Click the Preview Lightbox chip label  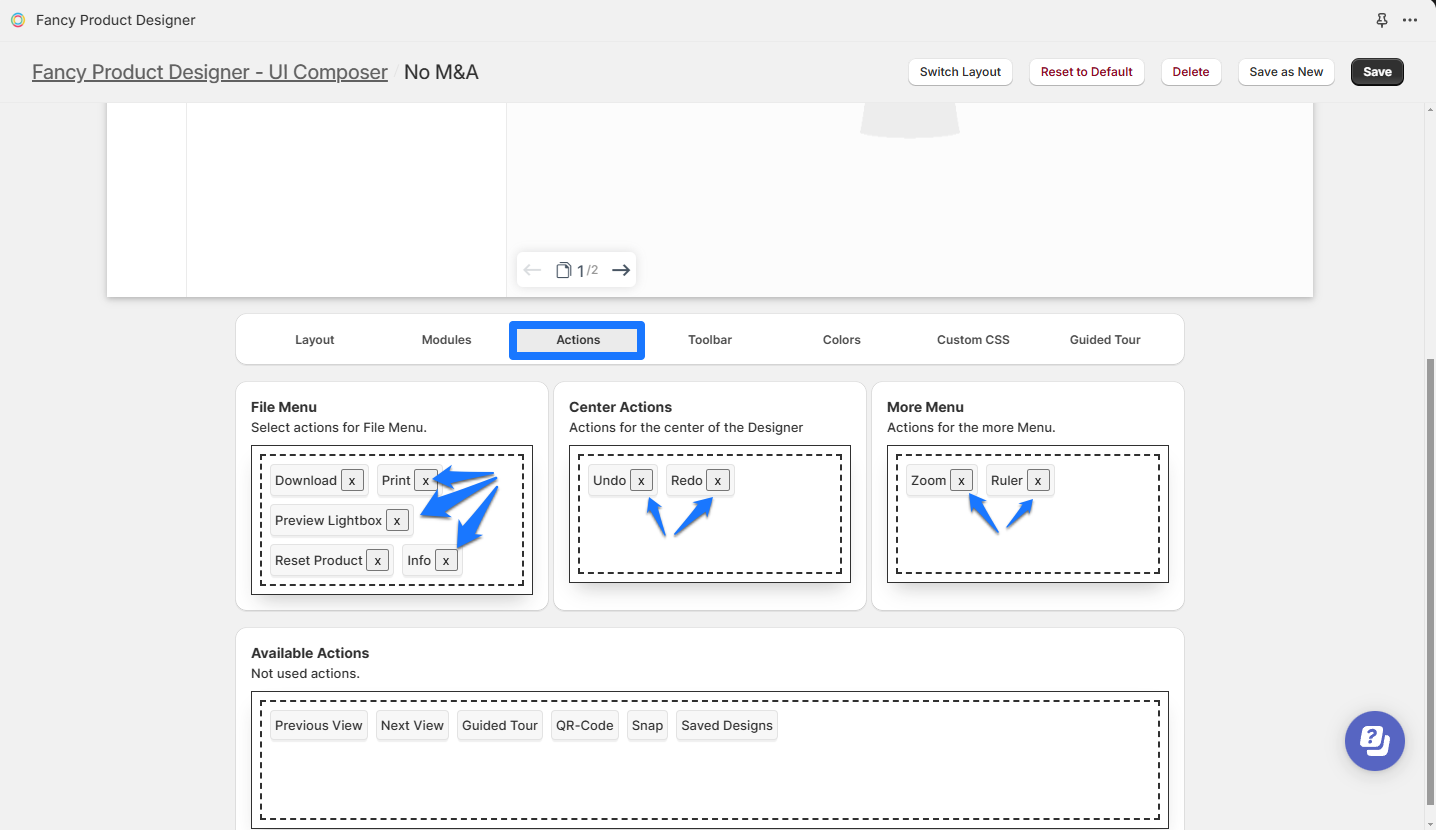click(329, 521)
